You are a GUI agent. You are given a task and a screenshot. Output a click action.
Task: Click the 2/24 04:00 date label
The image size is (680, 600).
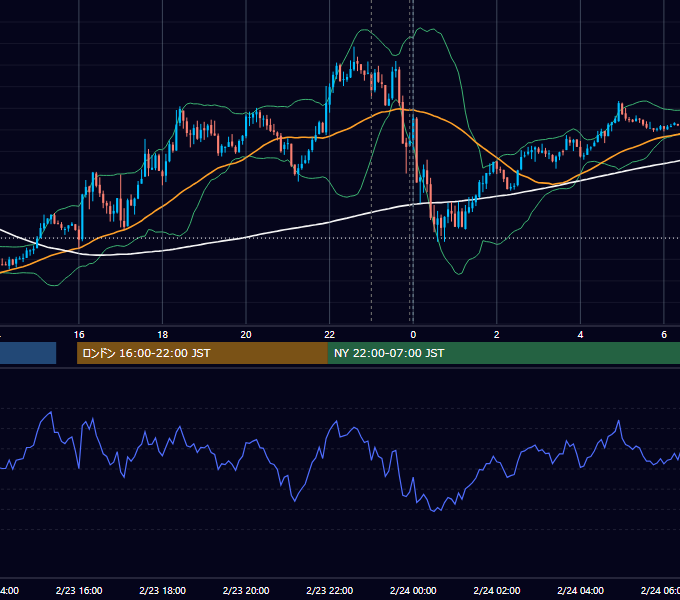tap(581, 590)
